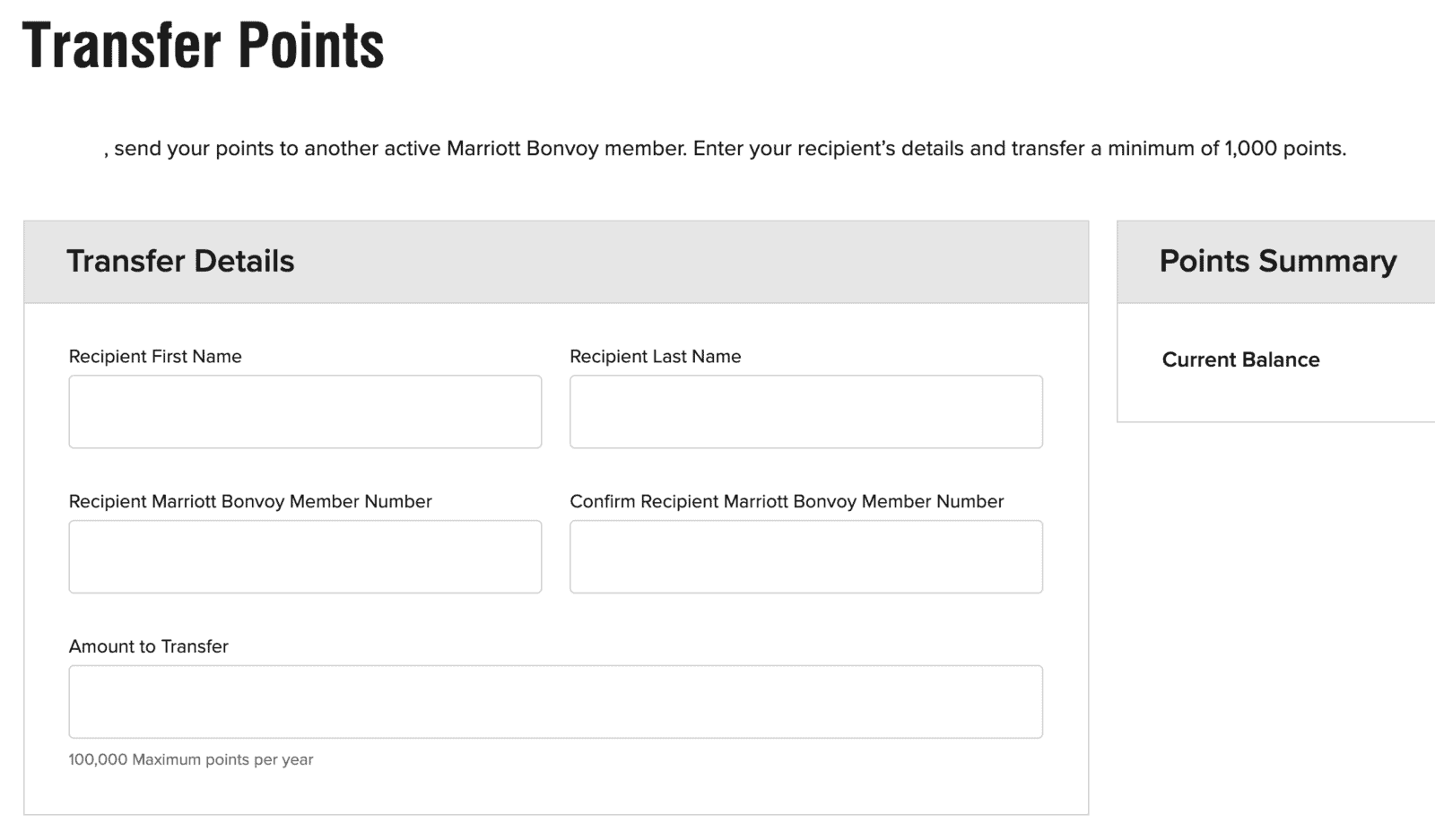
Task: Click the Points Summary panel header
Action: 1278,261
